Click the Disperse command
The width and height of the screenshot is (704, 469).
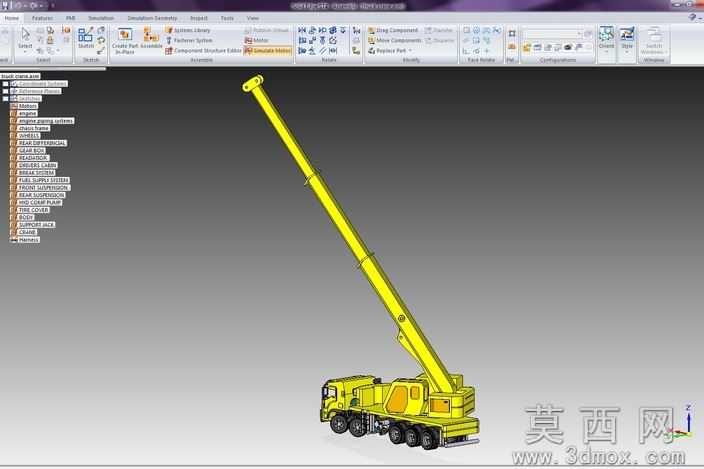439,40
